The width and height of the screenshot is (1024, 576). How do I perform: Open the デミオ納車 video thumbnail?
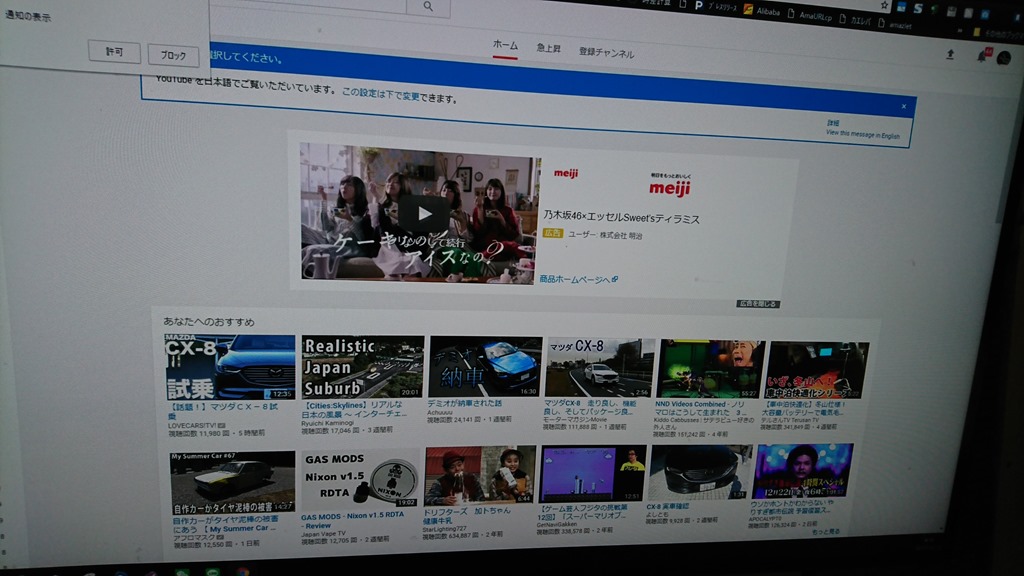(x=485, y=366)
